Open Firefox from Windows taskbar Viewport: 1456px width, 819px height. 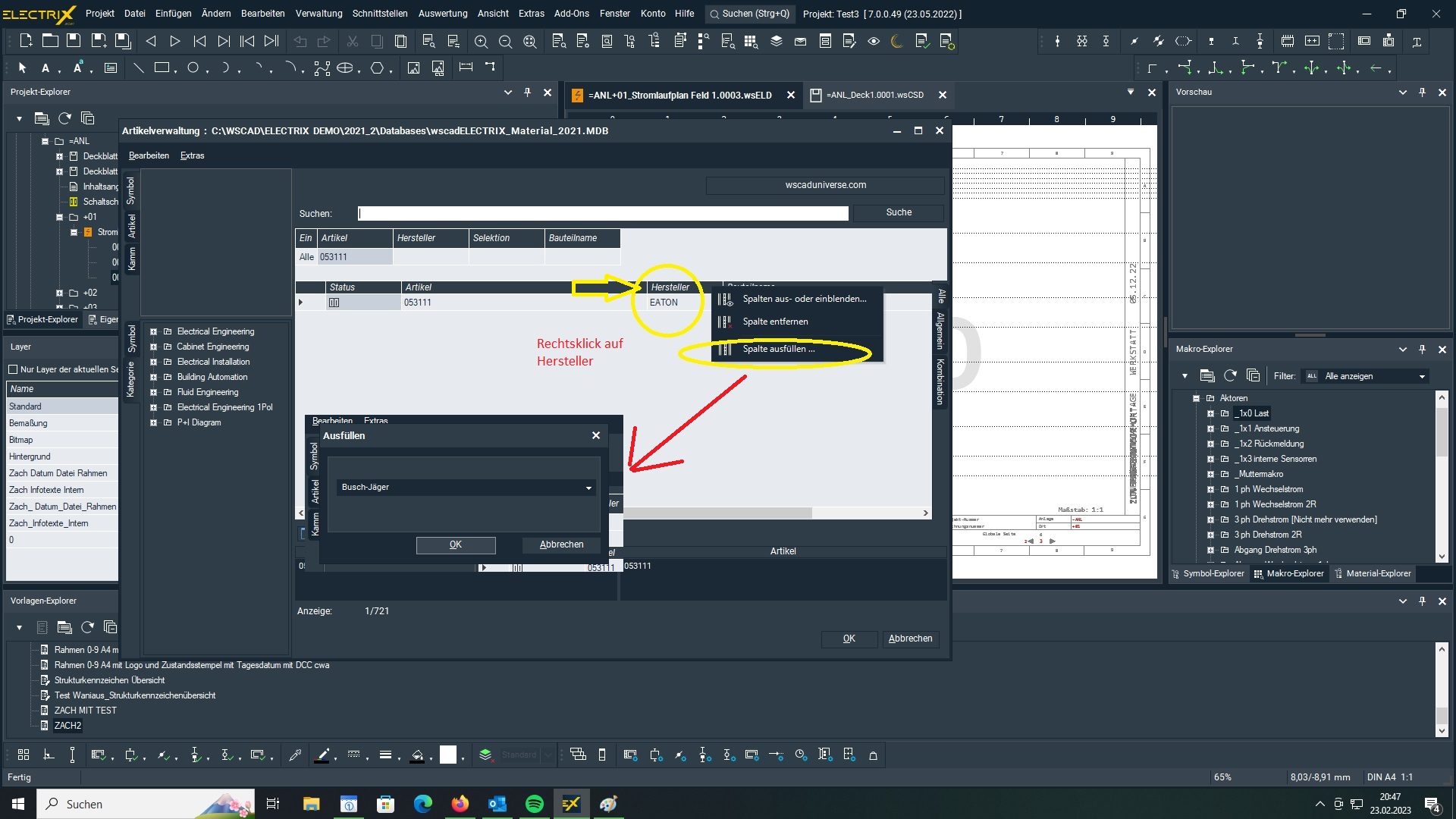(x=460, y=804)
